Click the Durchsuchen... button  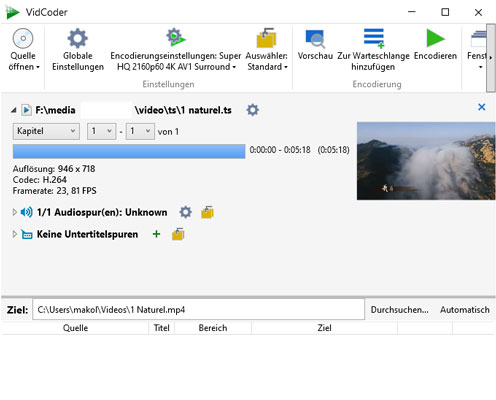point(399,310)
